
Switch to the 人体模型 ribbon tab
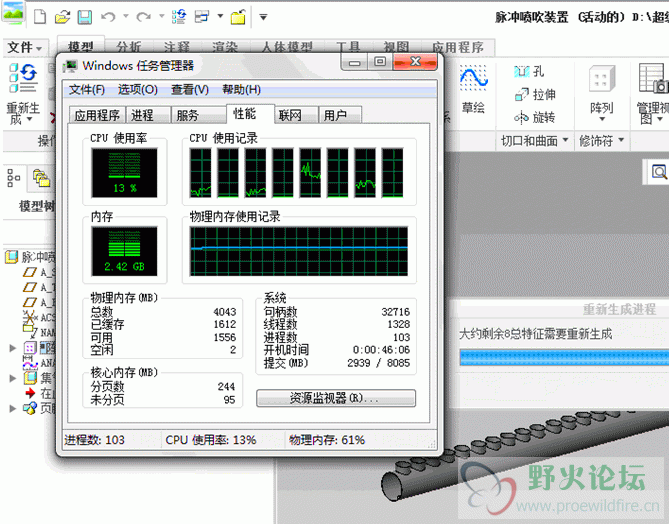[x=287, y=47]
